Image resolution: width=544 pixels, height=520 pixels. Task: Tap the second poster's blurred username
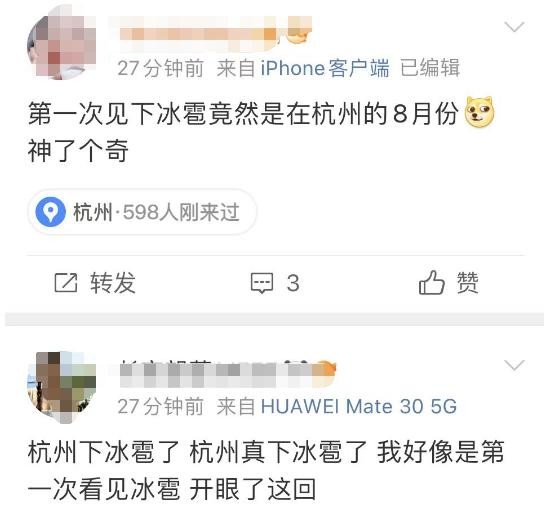point(215,373)
